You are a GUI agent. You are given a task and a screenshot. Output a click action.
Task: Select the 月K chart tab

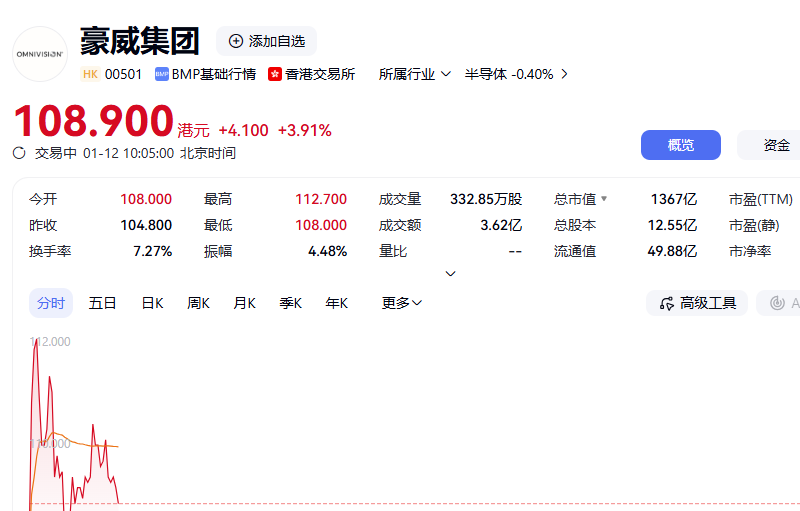tap(244, 303)
